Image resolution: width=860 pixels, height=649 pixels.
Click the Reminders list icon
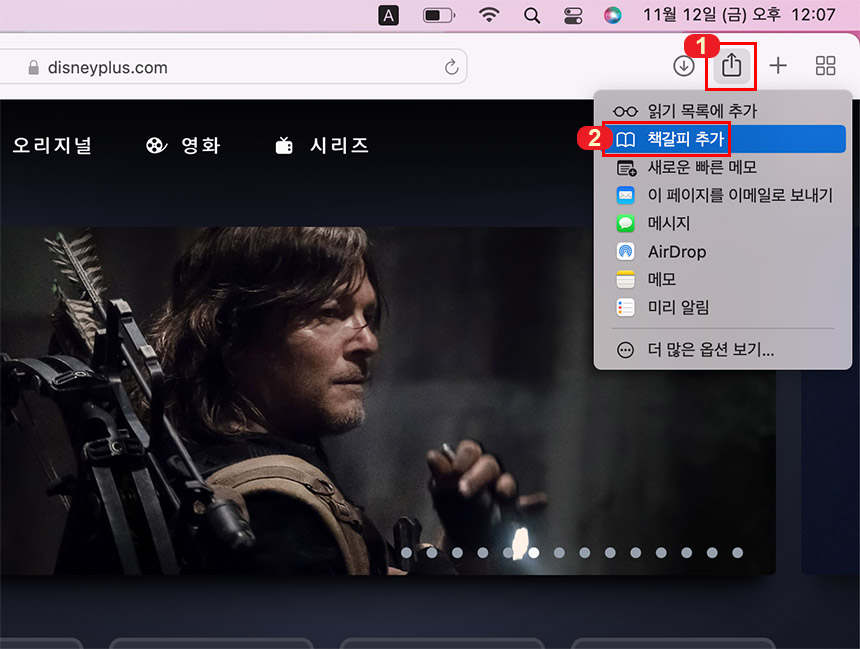tap(625, 307)
